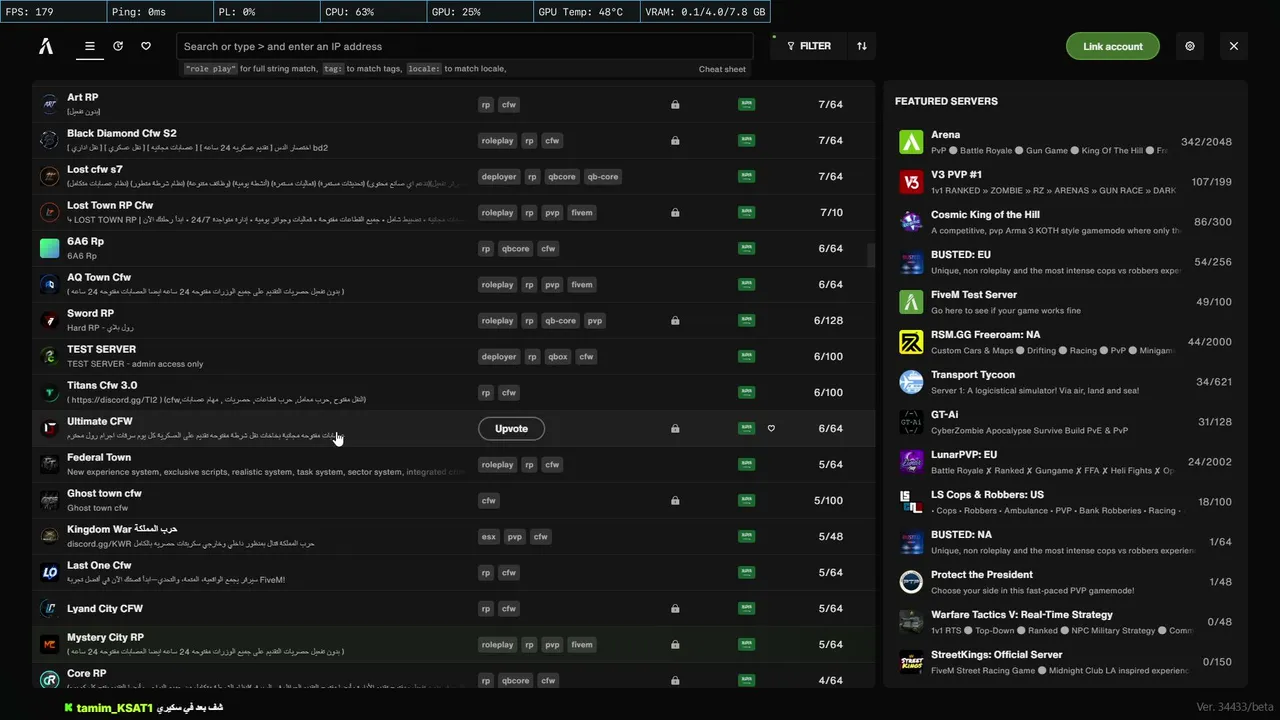Click the green 6A6 Rp server icon
1280x720 pixels.
(x=49, y=248)
